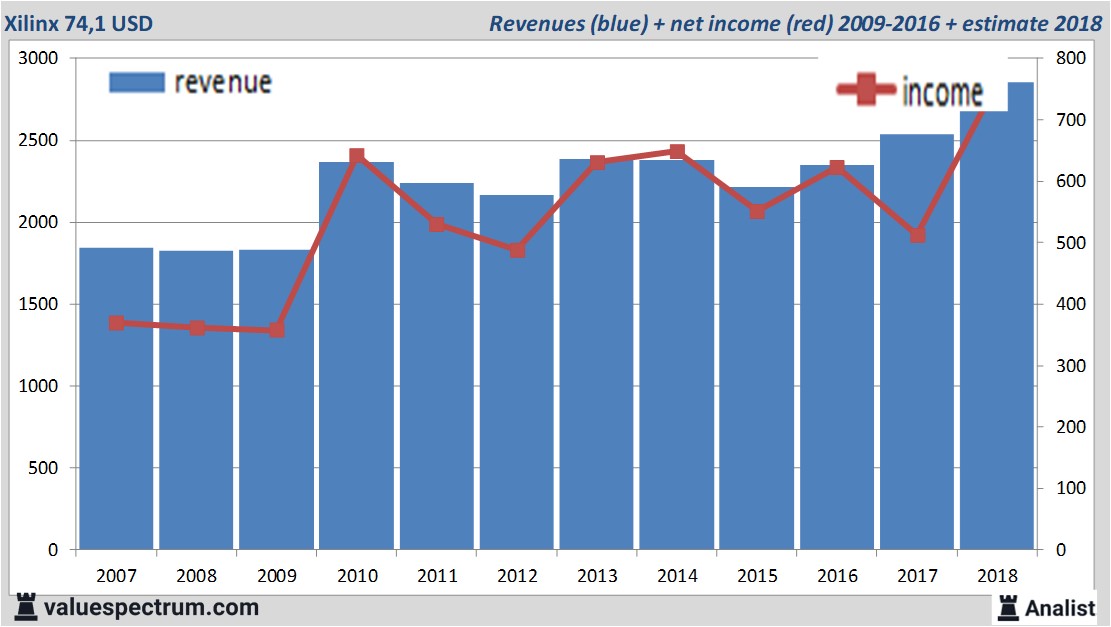Click the 2012 income data point

517,250
